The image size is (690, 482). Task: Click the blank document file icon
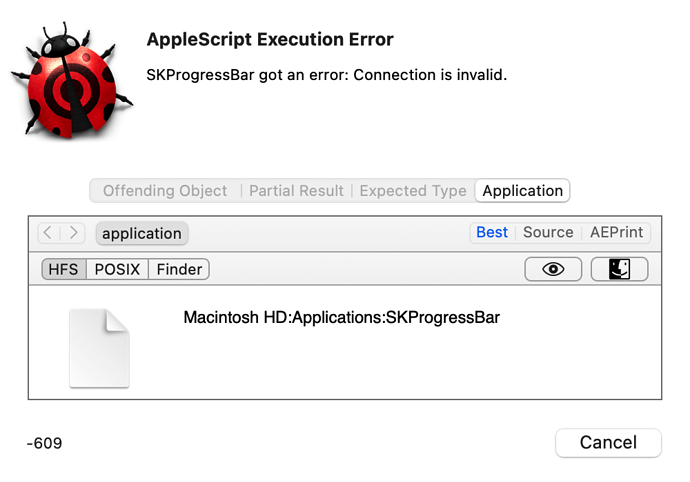99,347
